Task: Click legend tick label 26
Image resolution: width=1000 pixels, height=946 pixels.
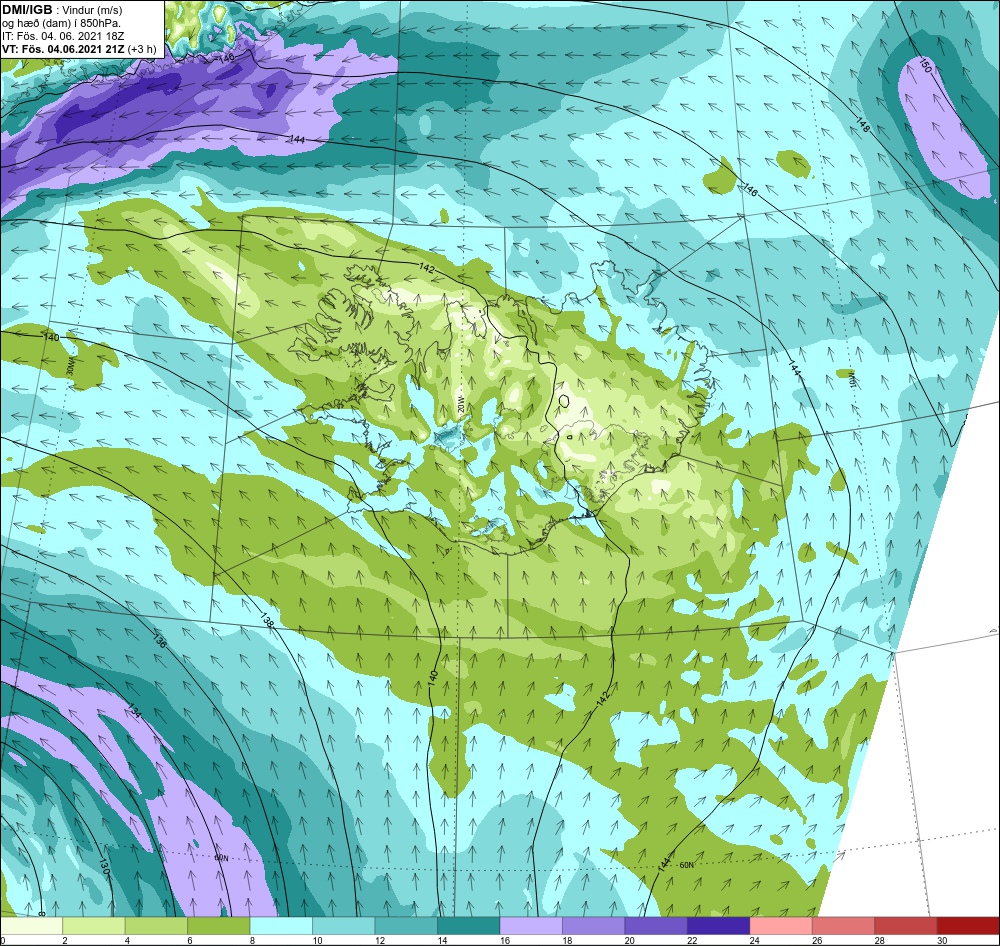Action: [817, 940]
